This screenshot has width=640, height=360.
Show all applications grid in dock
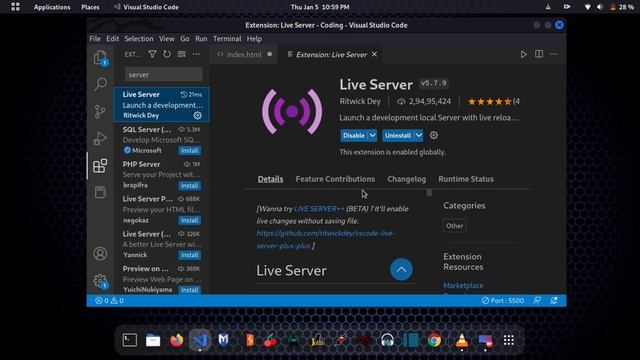tap(509, 340)
